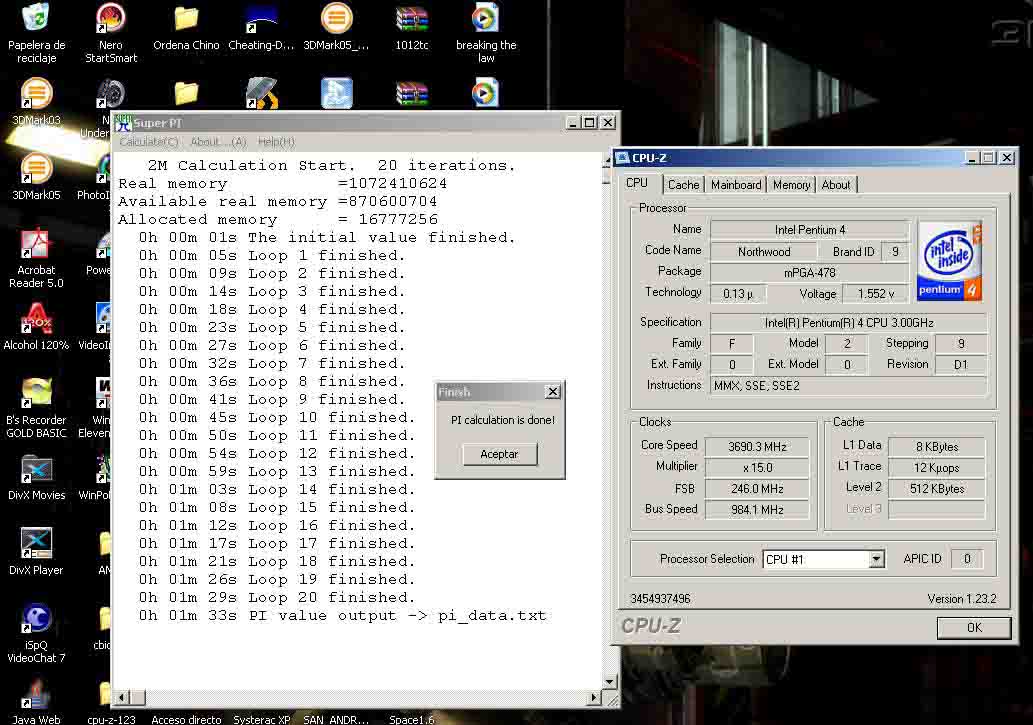Open the breaking the law media file
1033x725 pixels.
(485, 20)
